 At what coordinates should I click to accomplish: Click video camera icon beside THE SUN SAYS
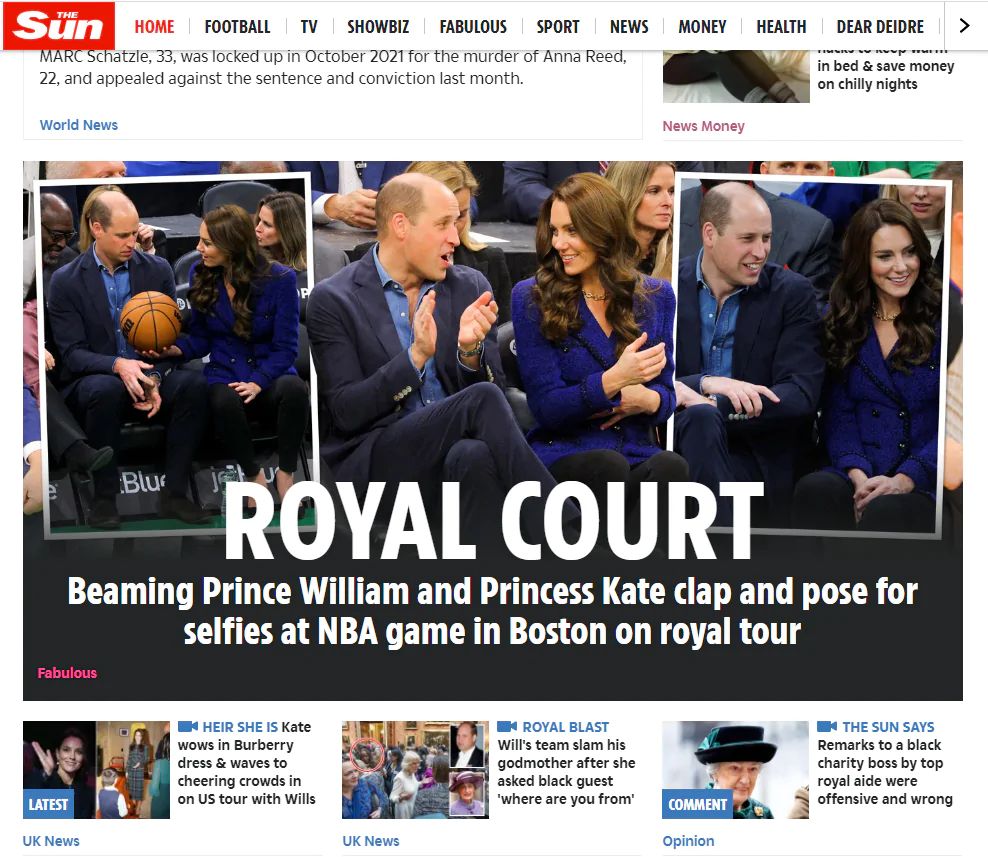point(827,727)
